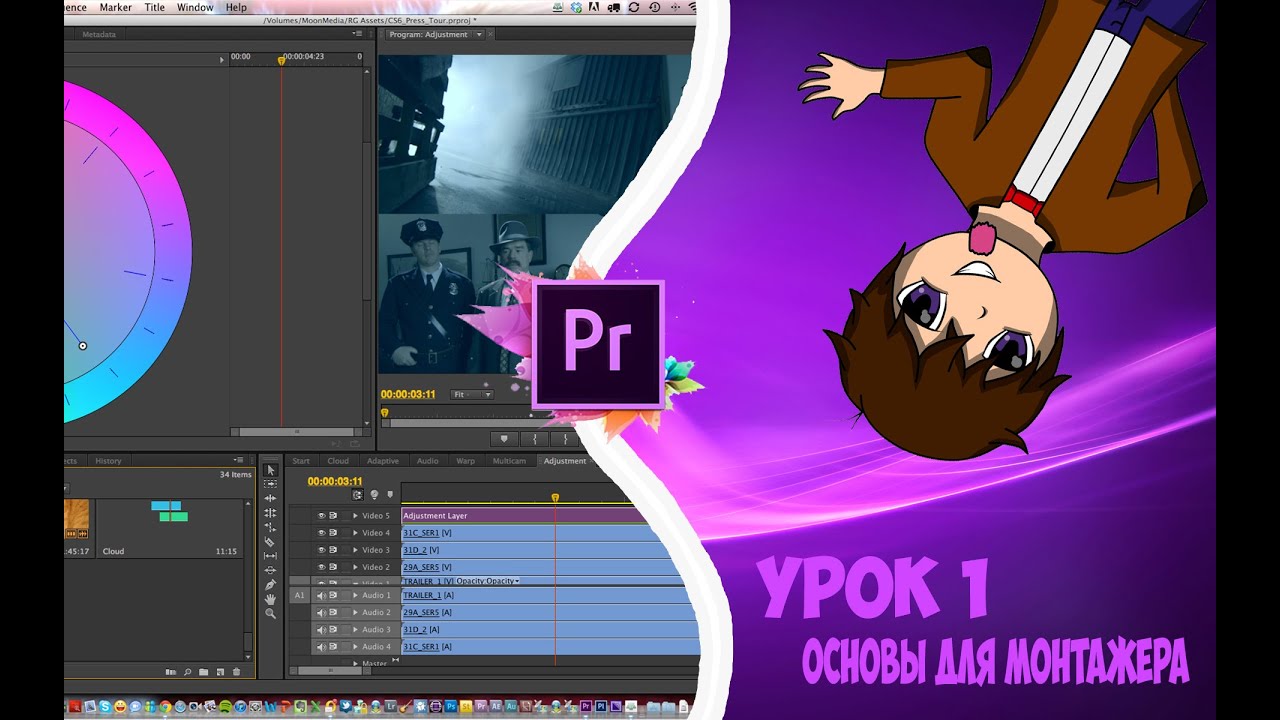The image size is (1280, 720).
Task: Click the New Item icon in Project panel
Action: point(220,672)
